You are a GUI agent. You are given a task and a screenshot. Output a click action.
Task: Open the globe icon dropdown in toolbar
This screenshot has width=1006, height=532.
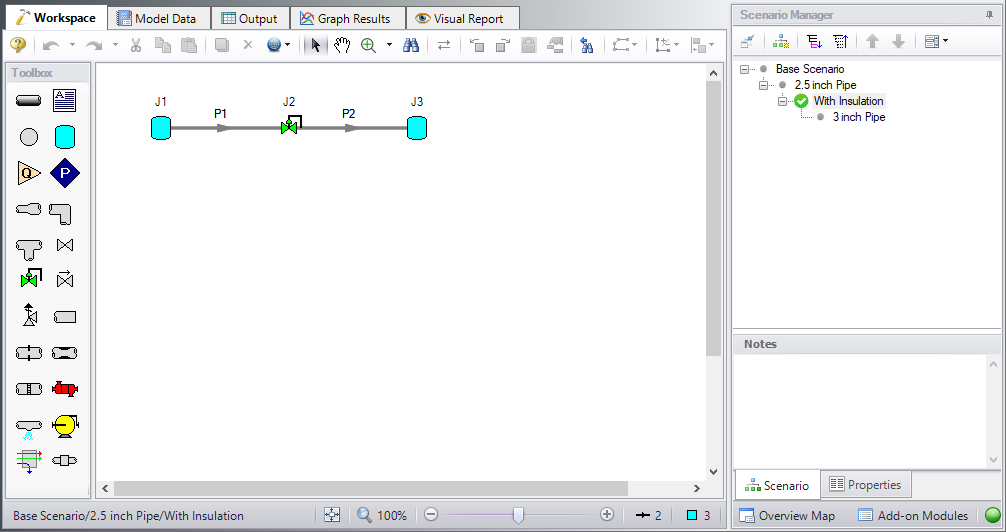[288, 45]
